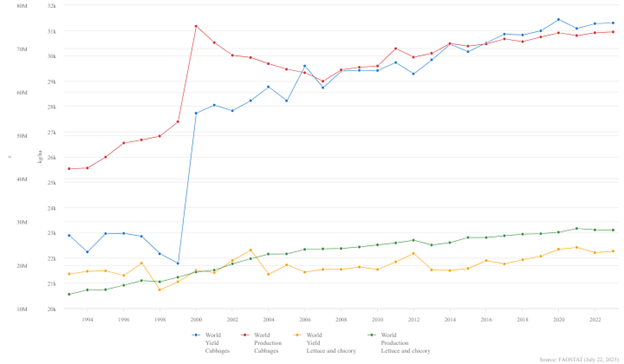Click the Source: FAOSTAT credit text
This screenshot has height=364, width=624.
click(x=579, y=360)
